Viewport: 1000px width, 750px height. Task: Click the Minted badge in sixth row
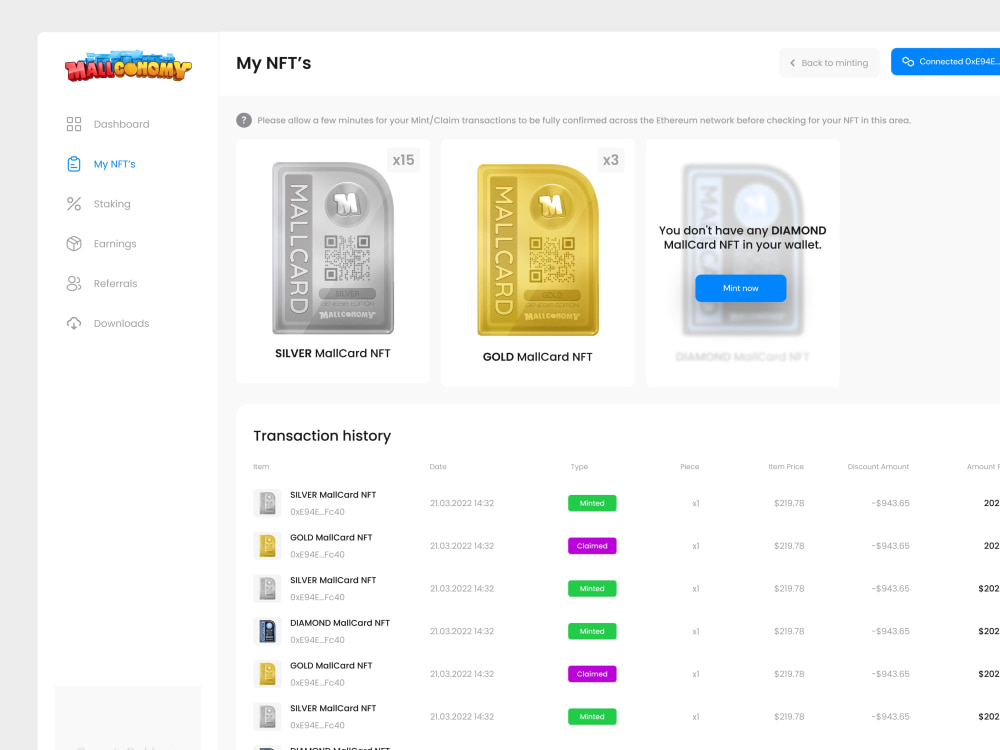click(592, 717)
